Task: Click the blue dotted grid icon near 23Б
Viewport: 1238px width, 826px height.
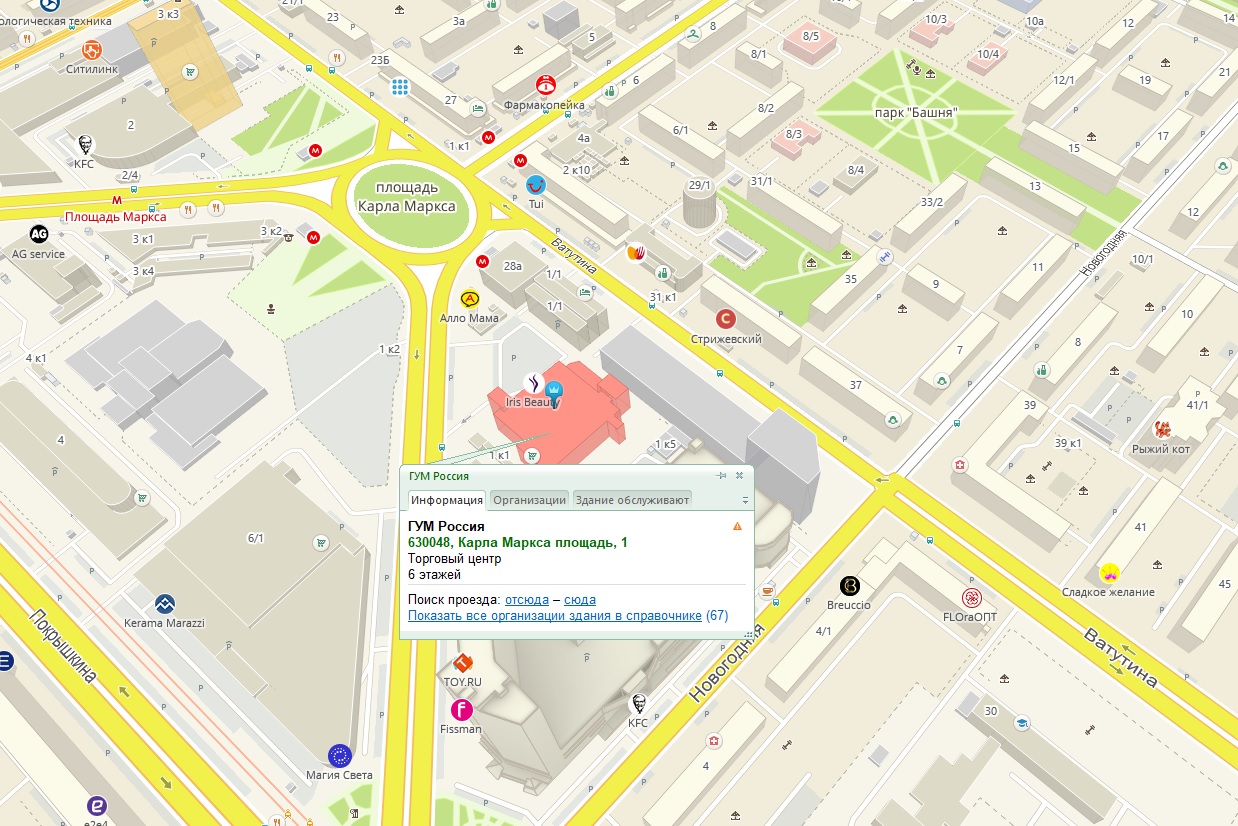Action: tap(400, 87)
